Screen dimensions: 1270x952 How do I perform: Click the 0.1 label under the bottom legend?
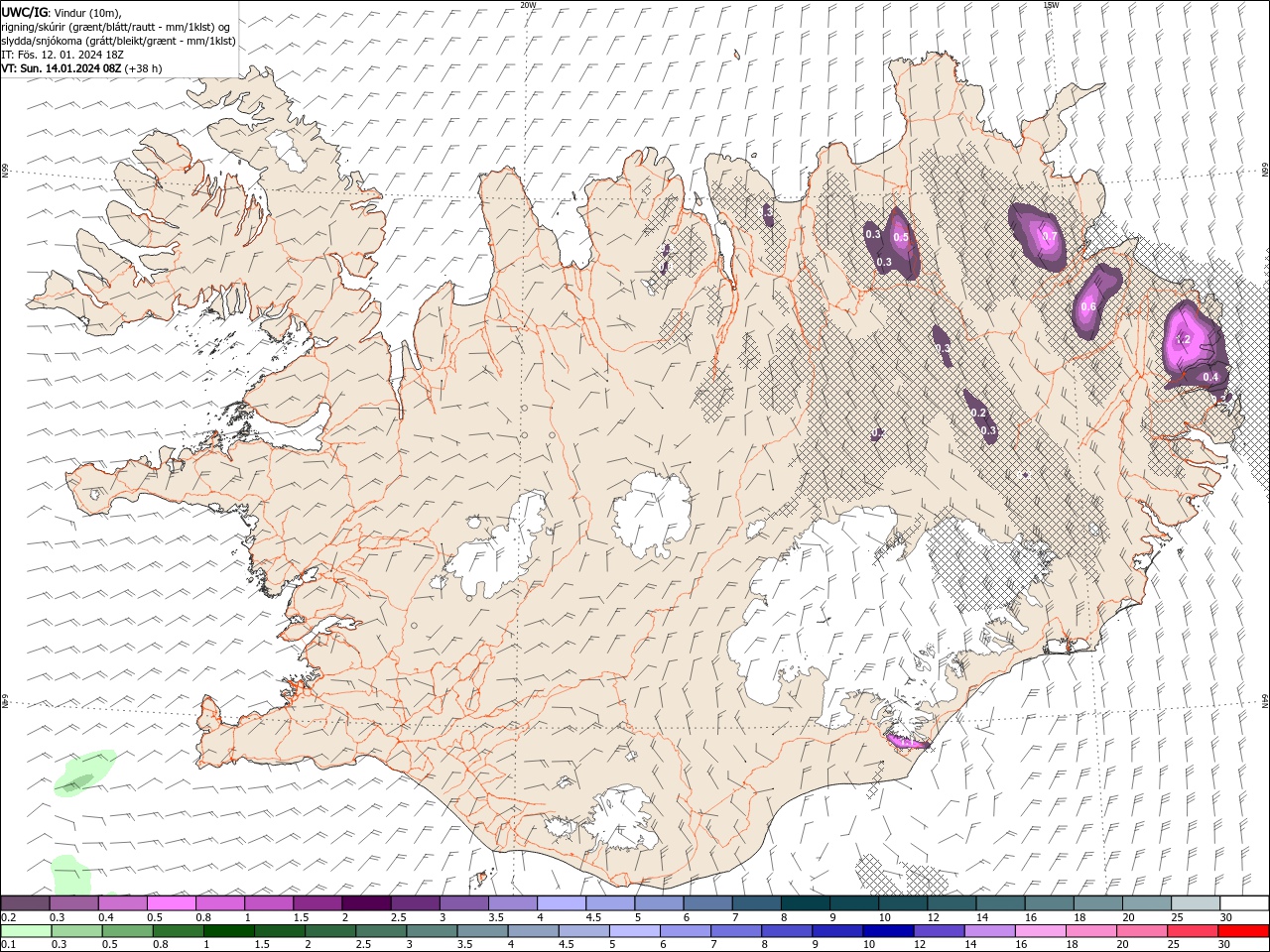(x=8, y=945)
